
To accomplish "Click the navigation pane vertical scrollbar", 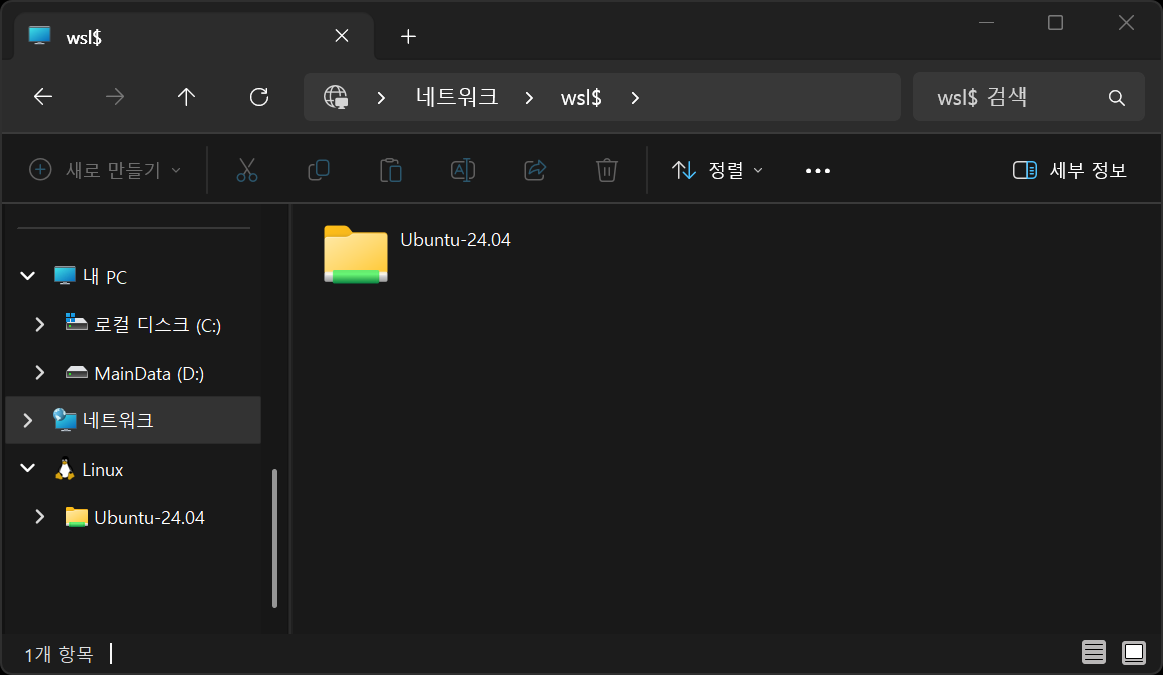I will coord(274,539).
